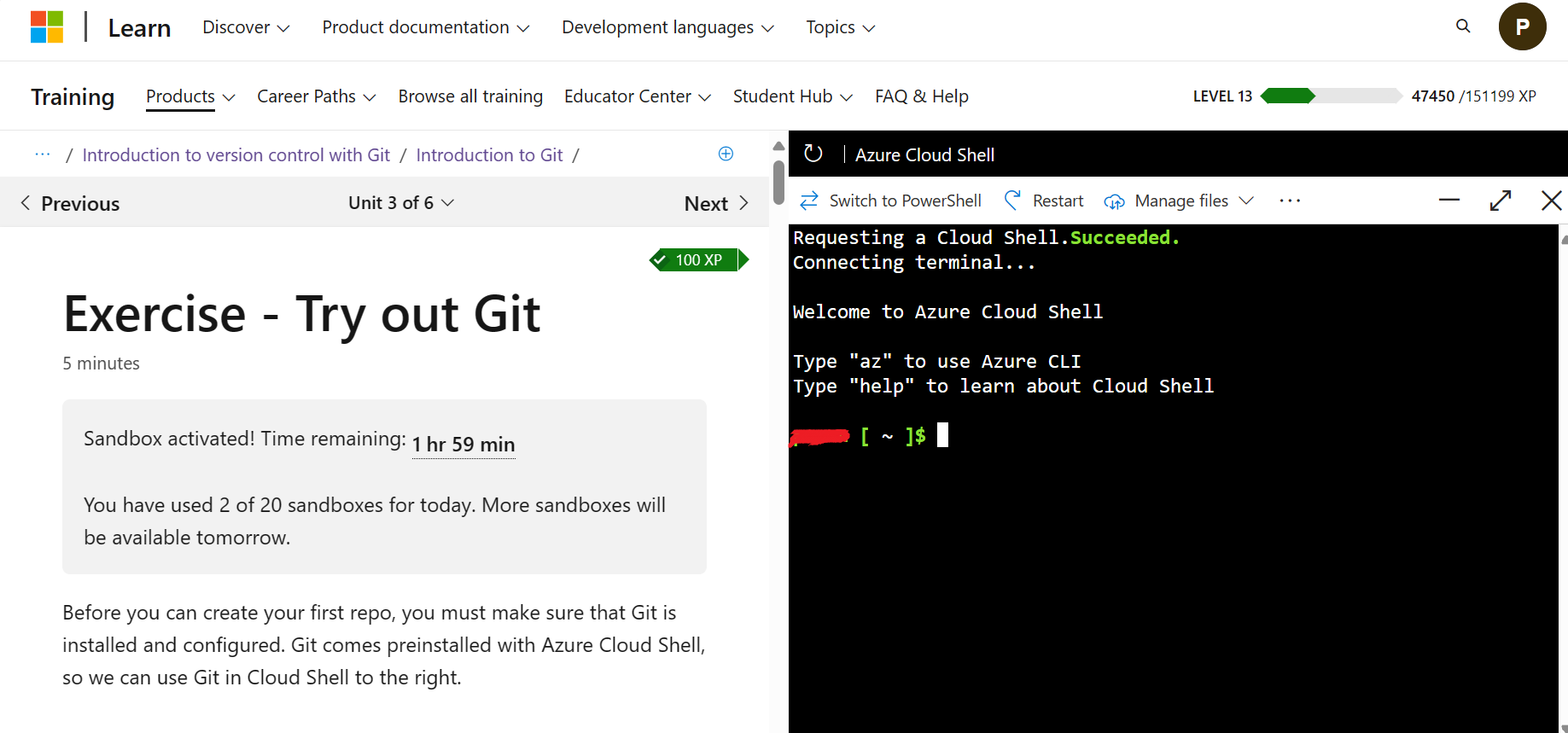Open the Topics dropdown

pyautogui.click(x=841, y=27)
